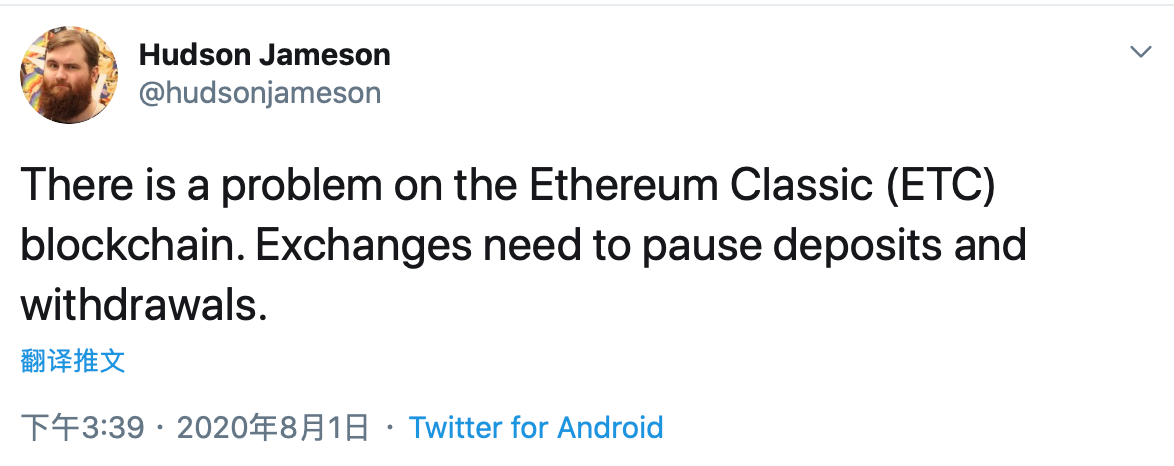Viewport: 1174px width, 466px height.
Task: Expand the tweet options chevron
Action: click(1140, 52)
